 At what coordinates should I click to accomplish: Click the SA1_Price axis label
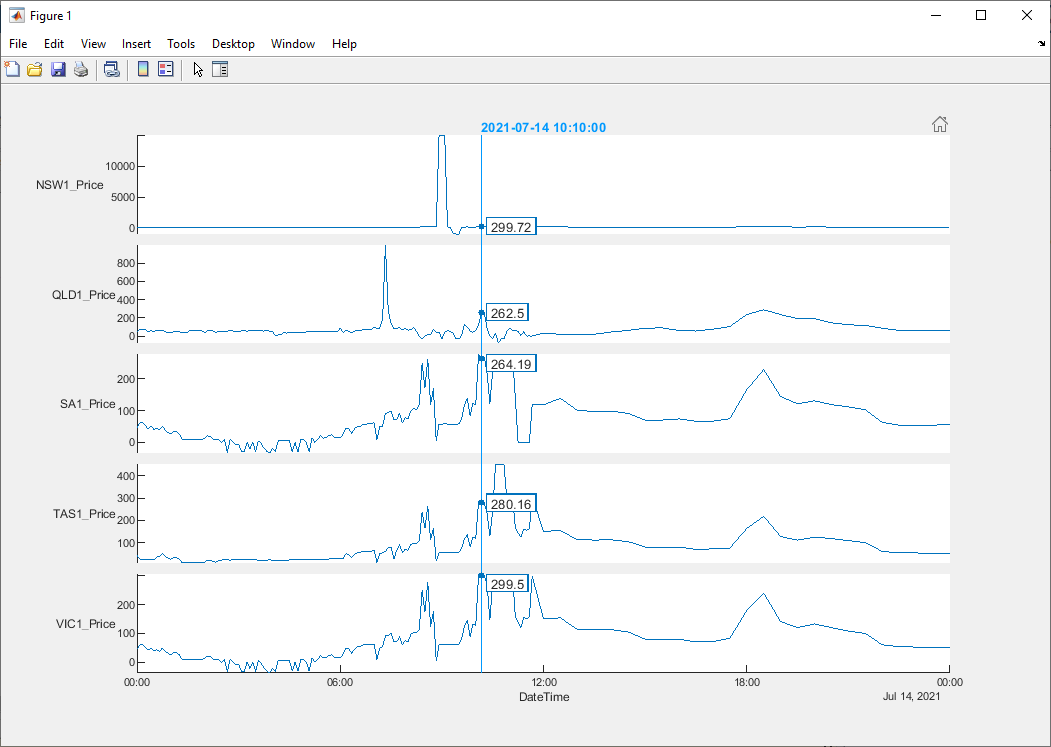point(88,404)
